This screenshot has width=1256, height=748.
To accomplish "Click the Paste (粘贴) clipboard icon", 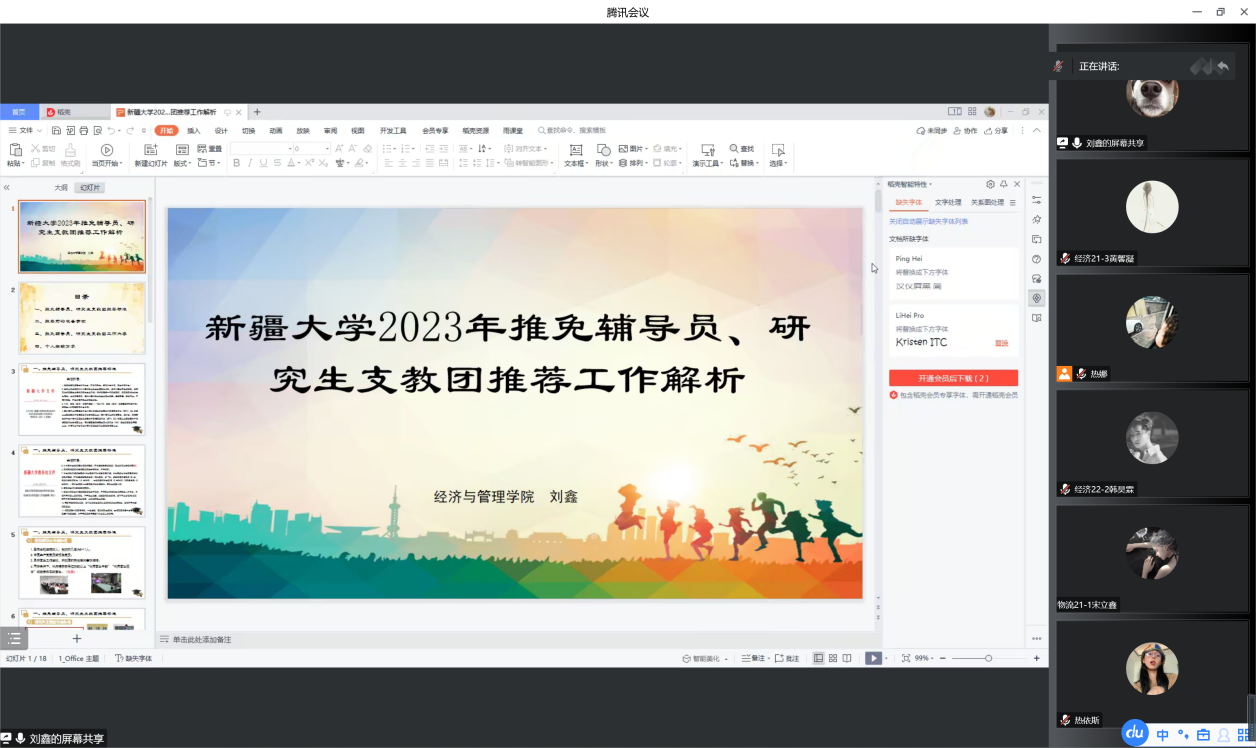I will [x=14, y=150].
